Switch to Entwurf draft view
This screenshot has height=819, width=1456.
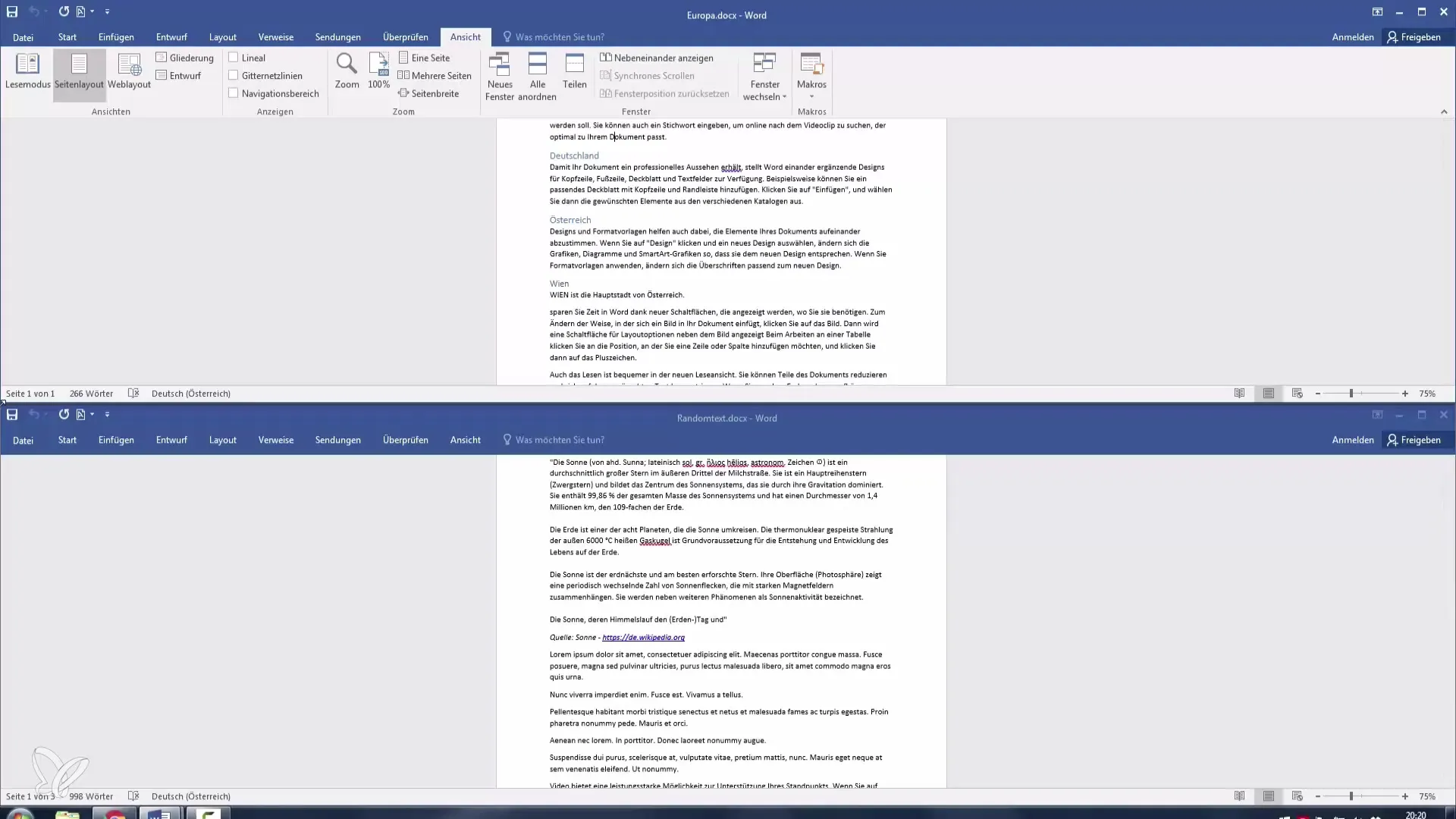tap(178, 76)
